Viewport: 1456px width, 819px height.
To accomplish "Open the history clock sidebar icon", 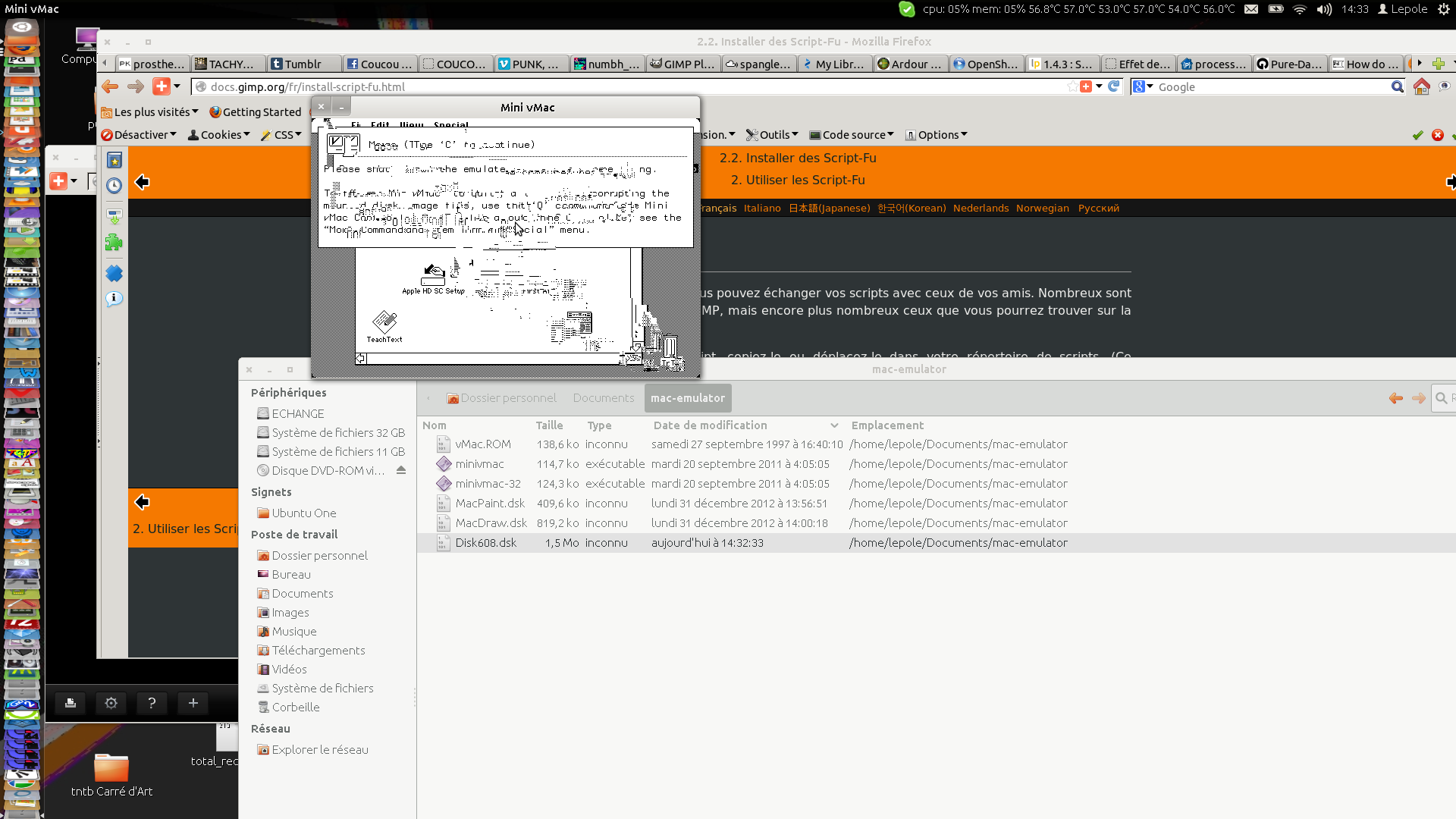I will point(115,186).
